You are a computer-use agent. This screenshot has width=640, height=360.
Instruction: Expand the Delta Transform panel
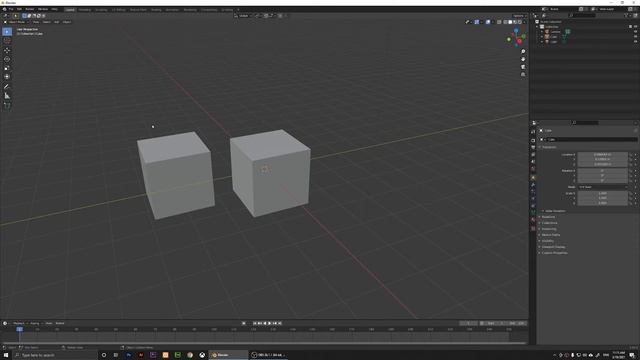pyautogui.click(x=555, y=211)
